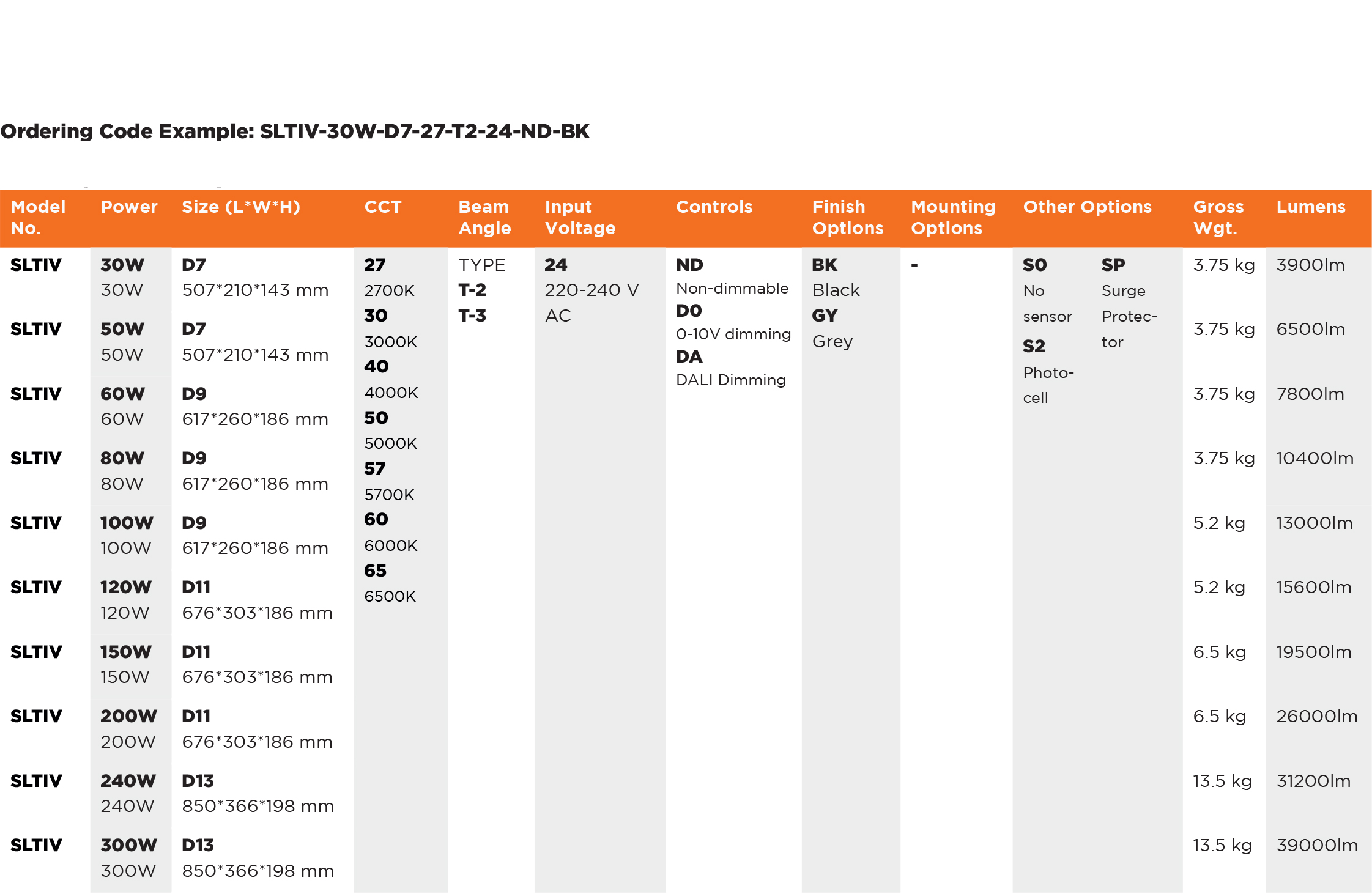Select the 'Power' column header
Image resolution: width=1372 pixels, height=894 pixels.
point(129,207)
